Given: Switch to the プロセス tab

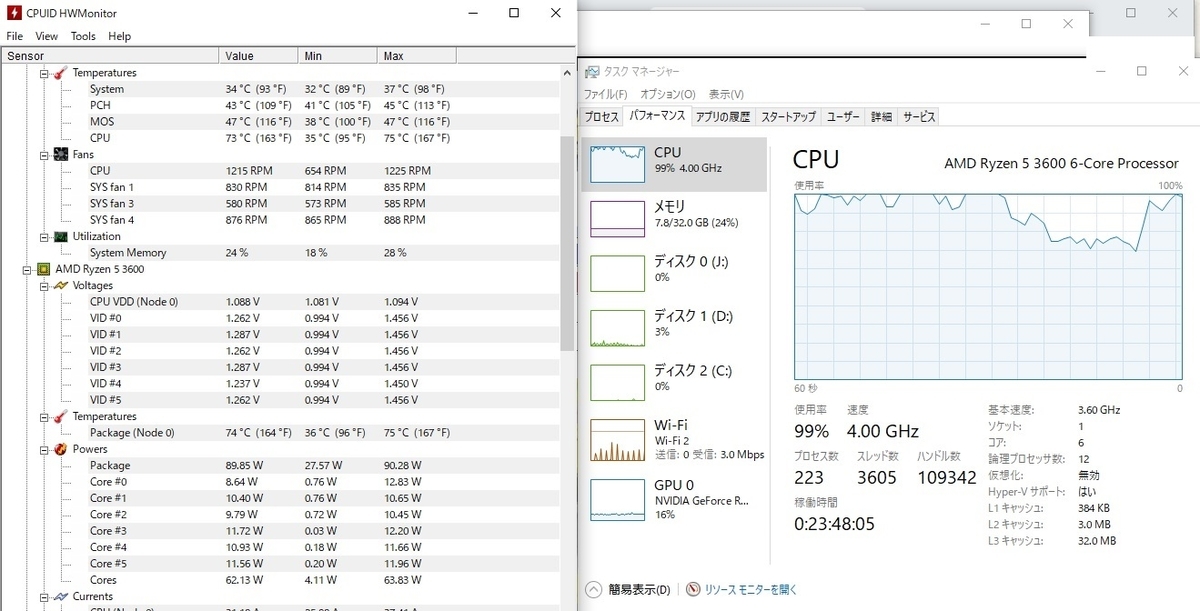Looking at the screenshot, I should coord(602,117).
